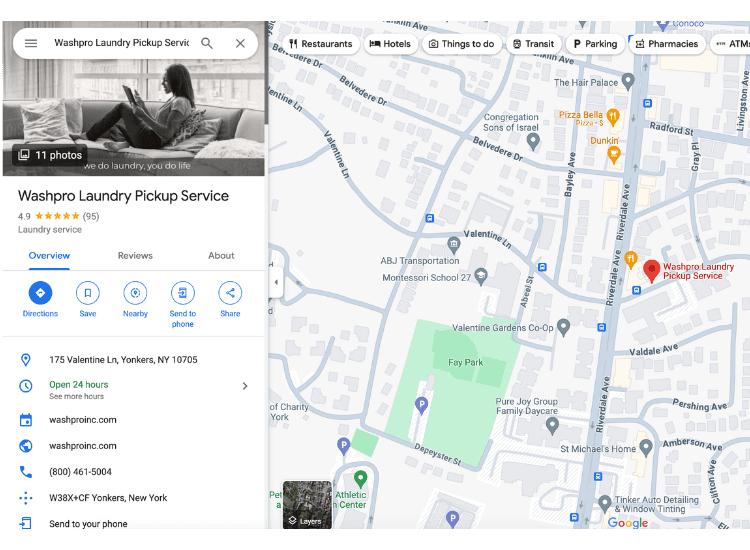Click the Fay Park label

pyautogui.click(x=465, y=363)
